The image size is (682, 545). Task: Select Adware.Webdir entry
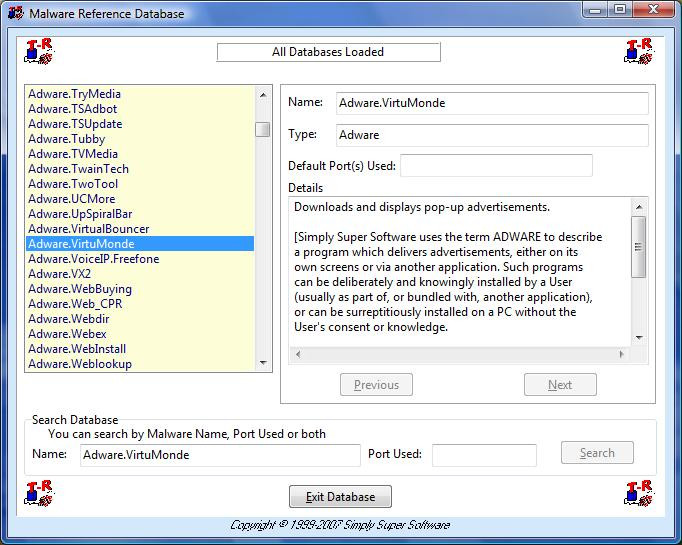(140, 319)
